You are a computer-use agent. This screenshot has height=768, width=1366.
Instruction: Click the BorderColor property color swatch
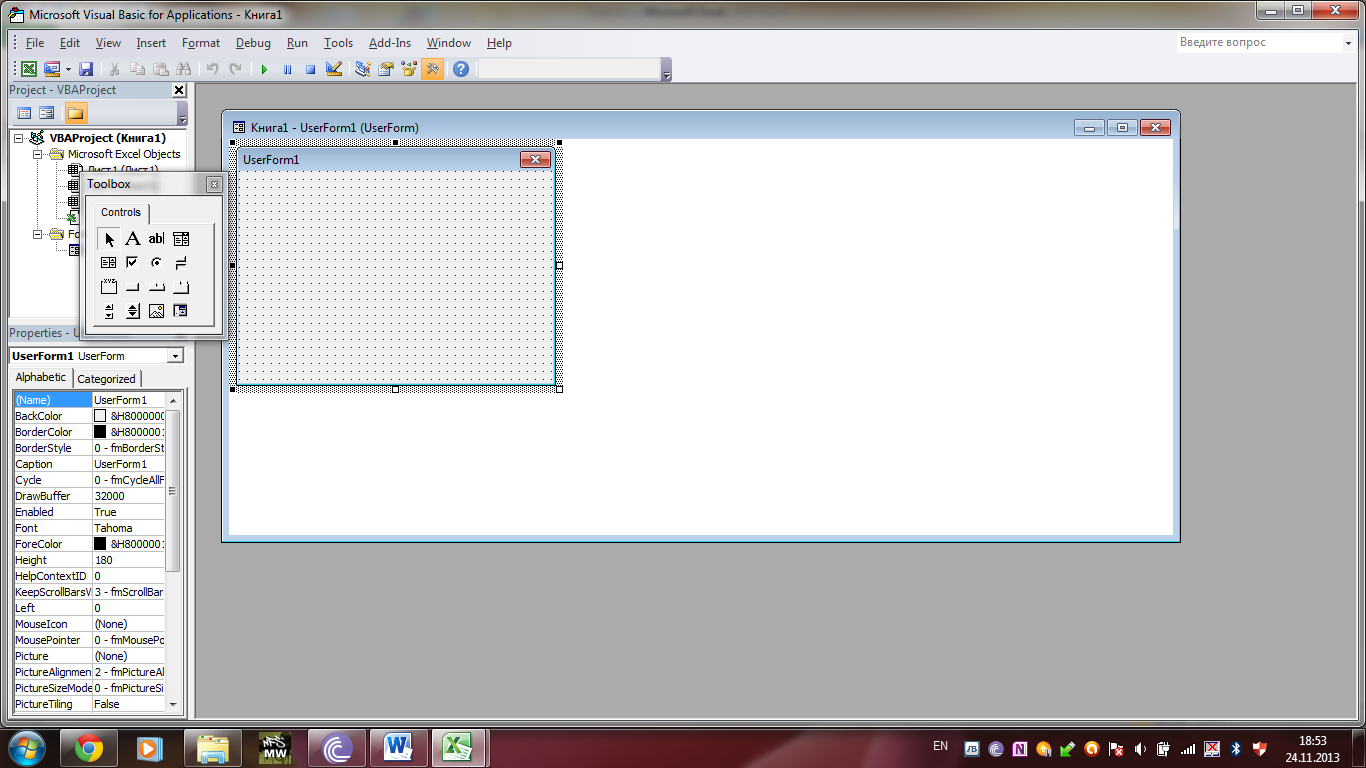tap(100, 432)
